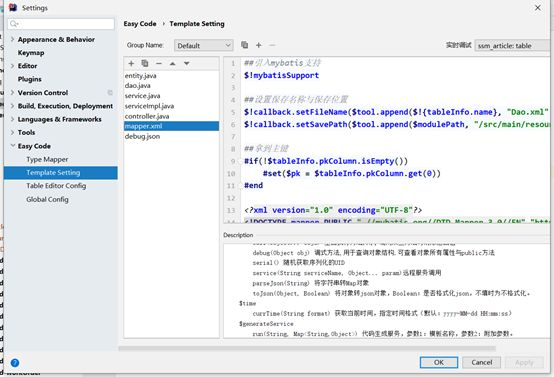This screenshot has width=554, height=377.
Task: Click the xml version declaration line
Action: (333, 210)
